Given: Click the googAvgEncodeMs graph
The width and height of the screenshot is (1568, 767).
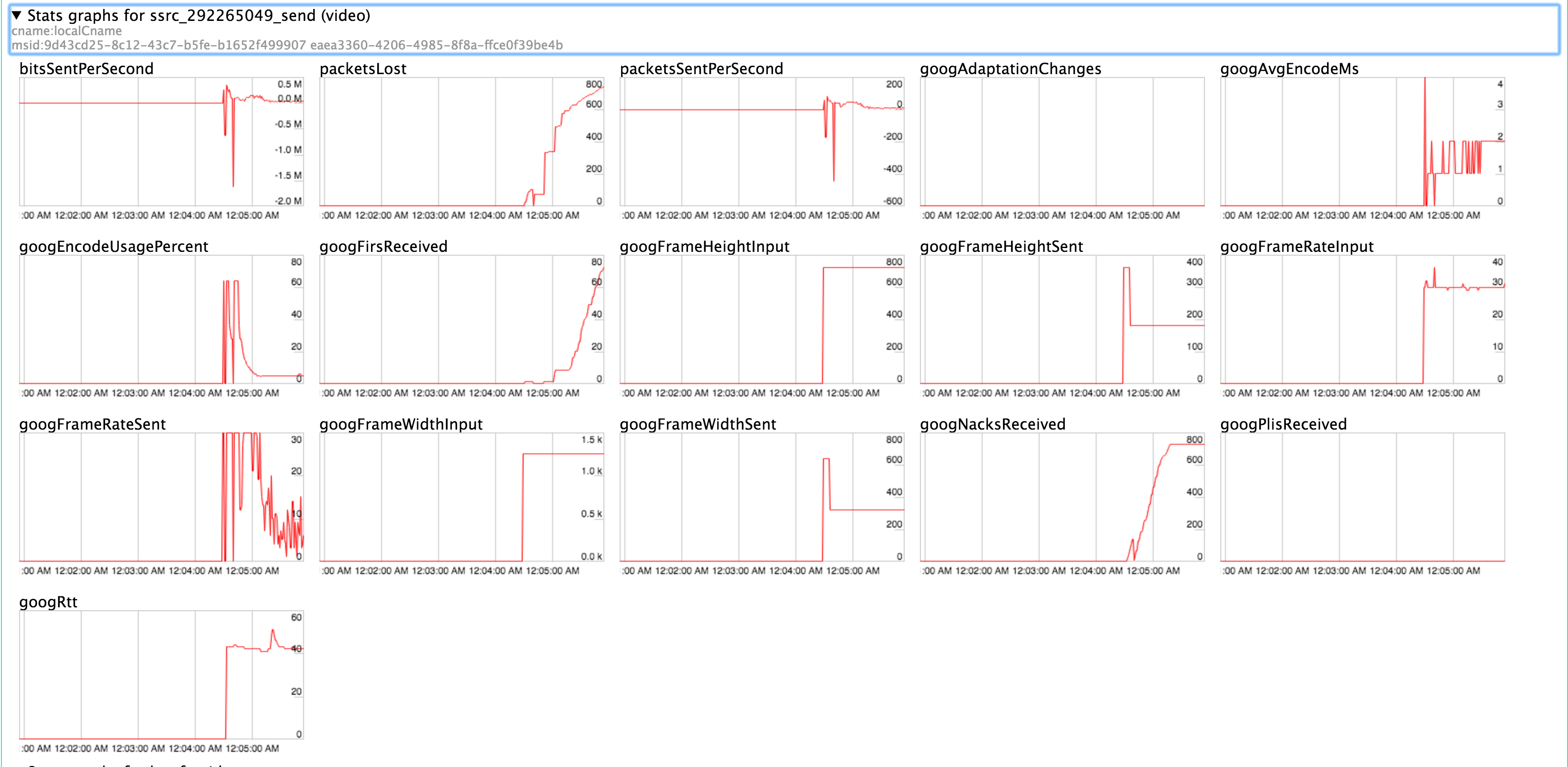Looking at the screenshot, I should click(x=1362, y=142).
